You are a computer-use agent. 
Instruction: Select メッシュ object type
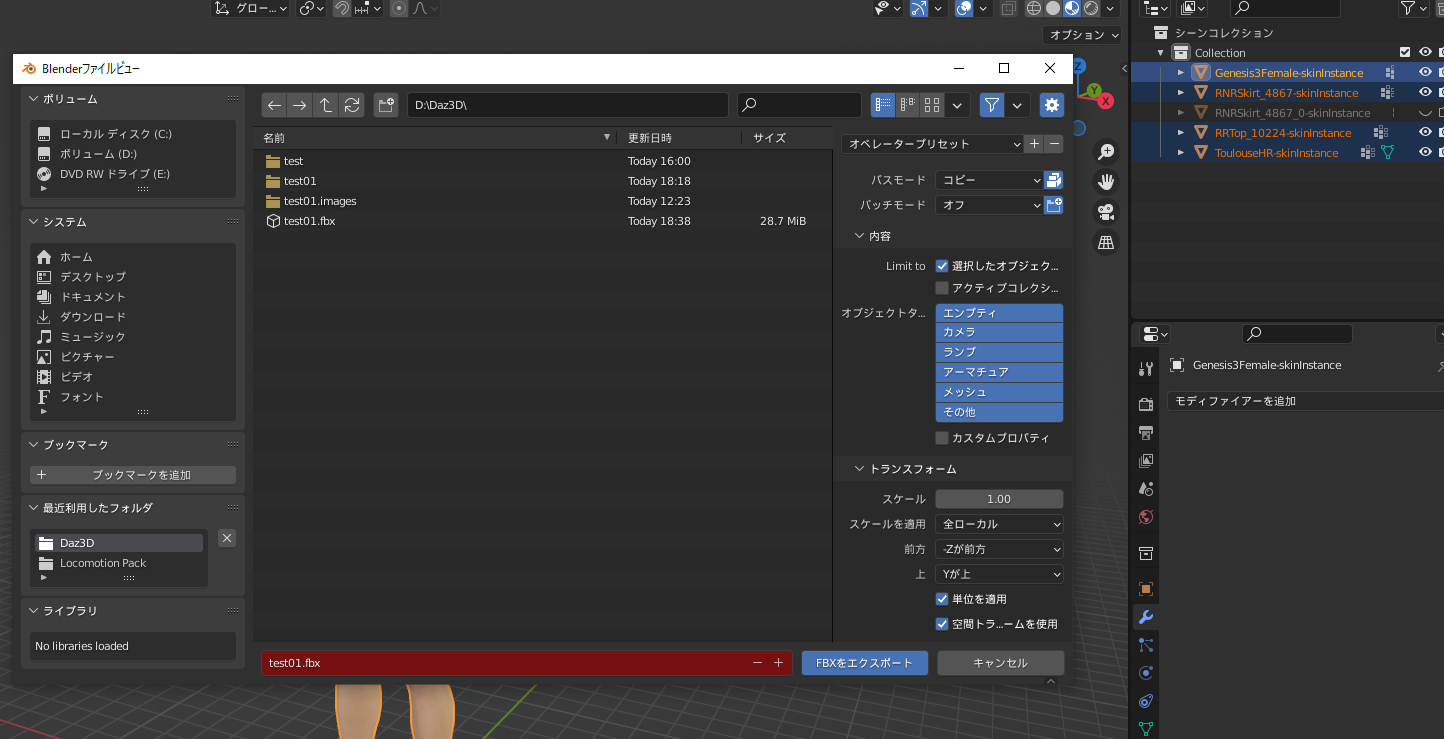999,392
